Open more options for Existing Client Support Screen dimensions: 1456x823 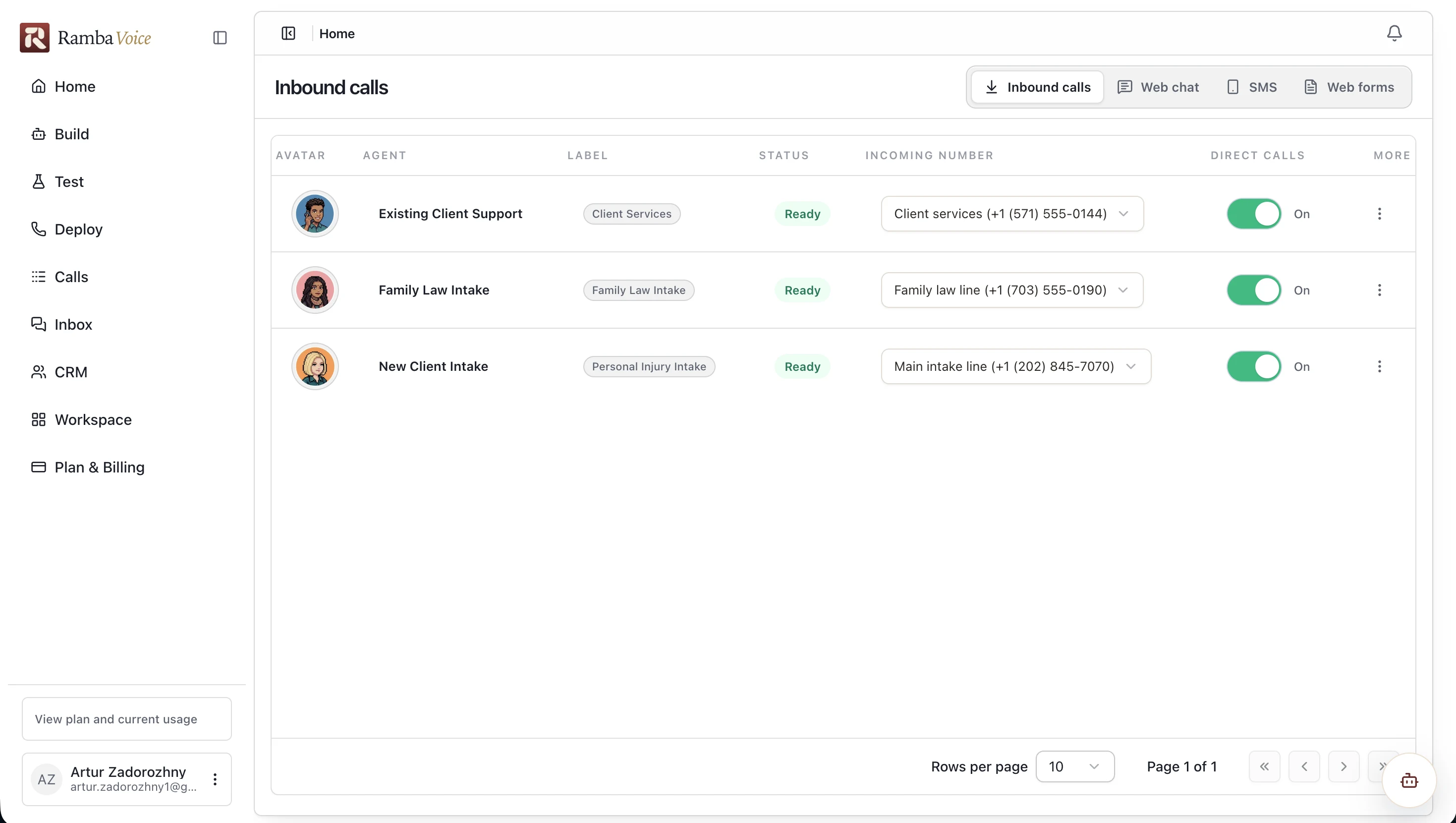[x=1379, y=214]
